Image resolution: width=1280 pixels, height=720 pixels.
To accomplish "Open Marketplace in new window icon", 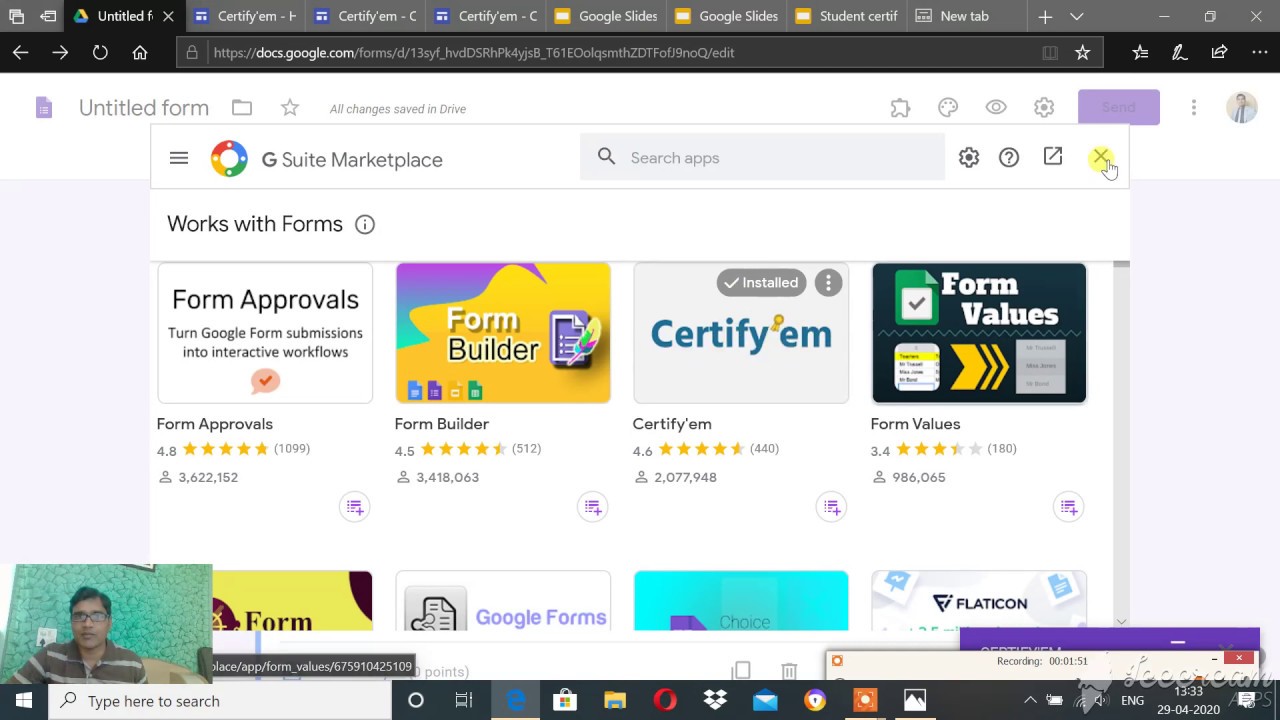I will [1053, 157].
